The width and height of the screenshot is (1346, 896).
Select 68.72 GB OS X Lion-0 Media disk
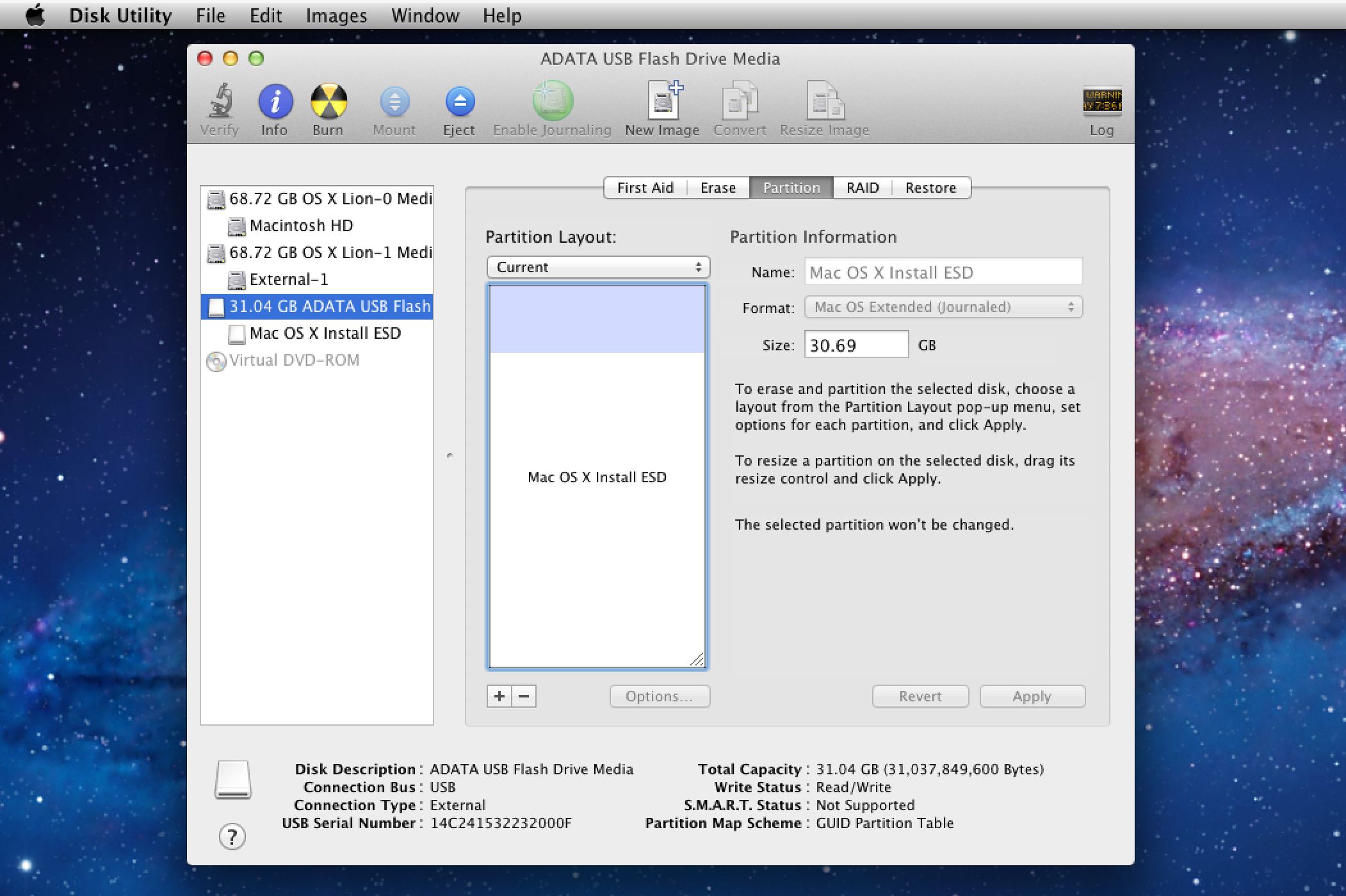(317, 199)
